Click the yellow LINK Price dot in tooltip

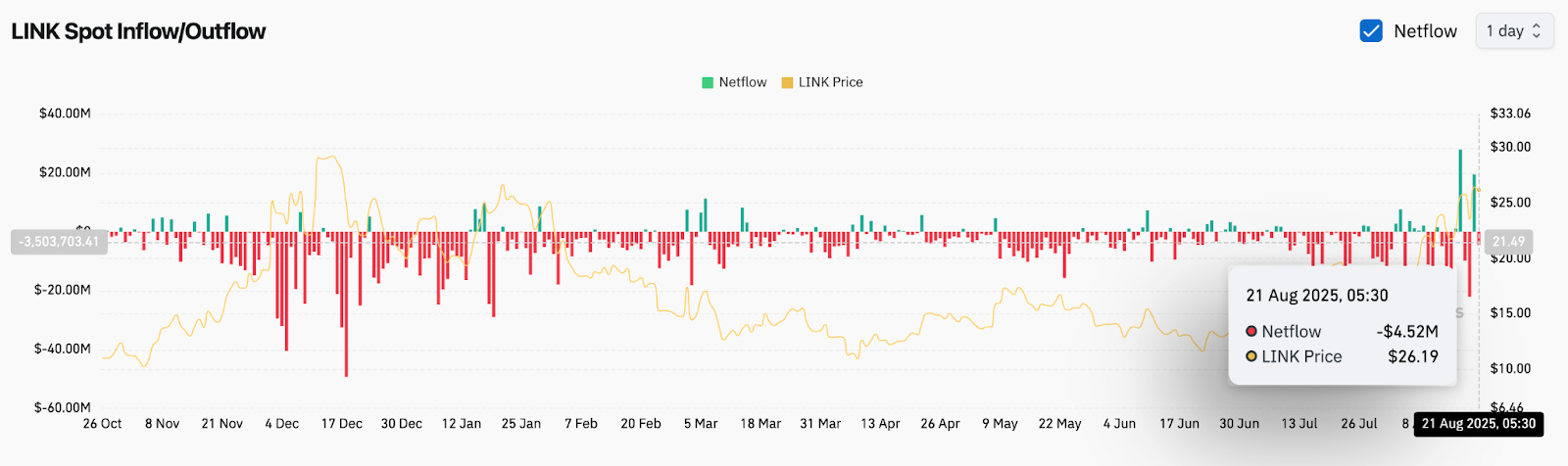click(x=1251, y=357)
